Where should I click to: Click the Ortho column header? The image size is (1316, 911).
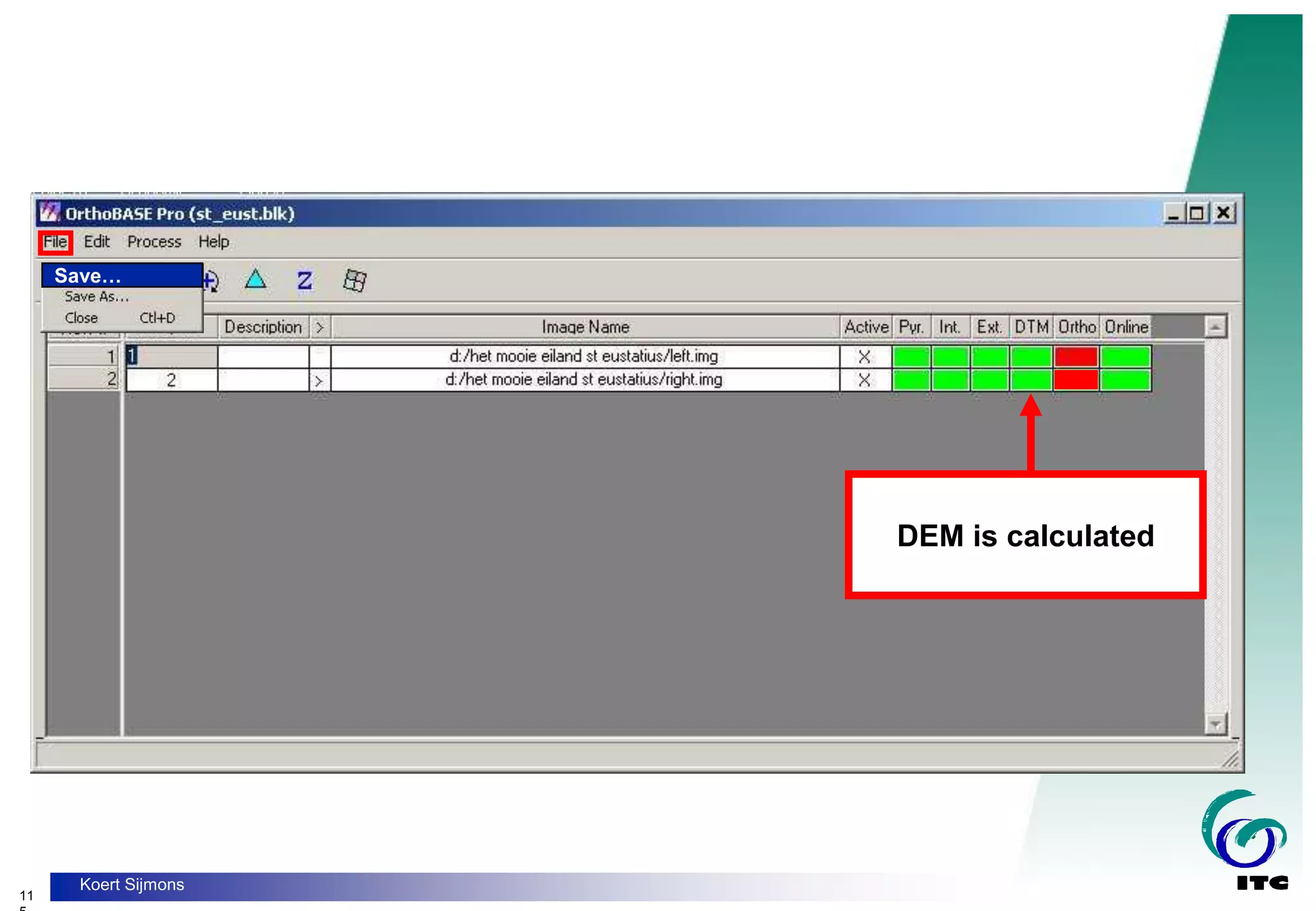[x=1077, y=327]
